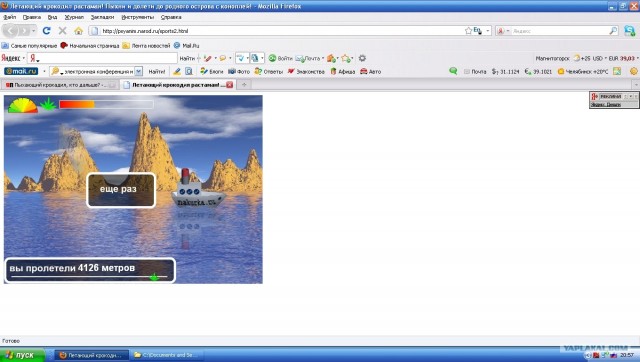Click the rainbow gauge icon in game

pyautogui.click(x=23, y=105)
